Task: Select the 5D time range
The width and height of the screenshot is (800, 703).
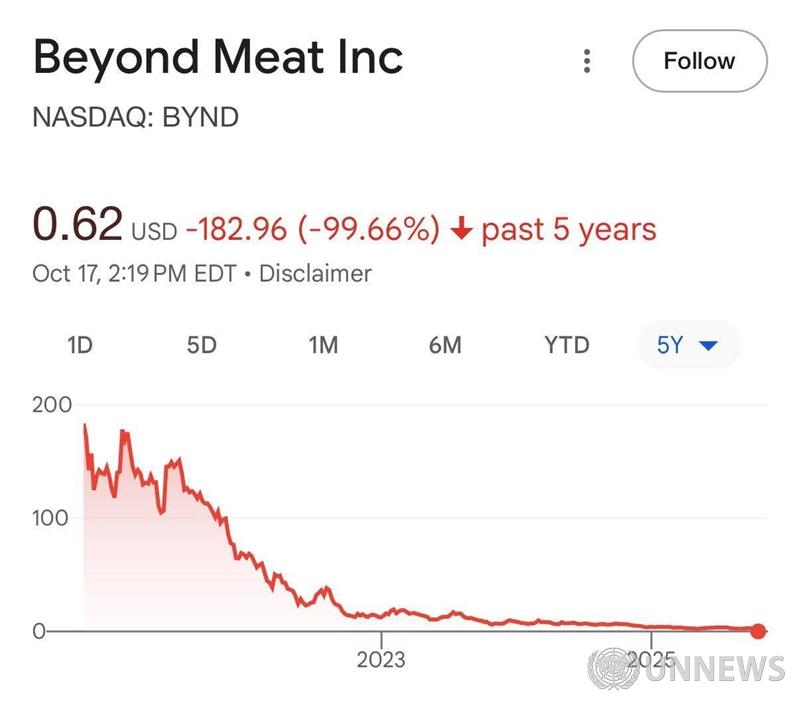Action: click(202, 345)
